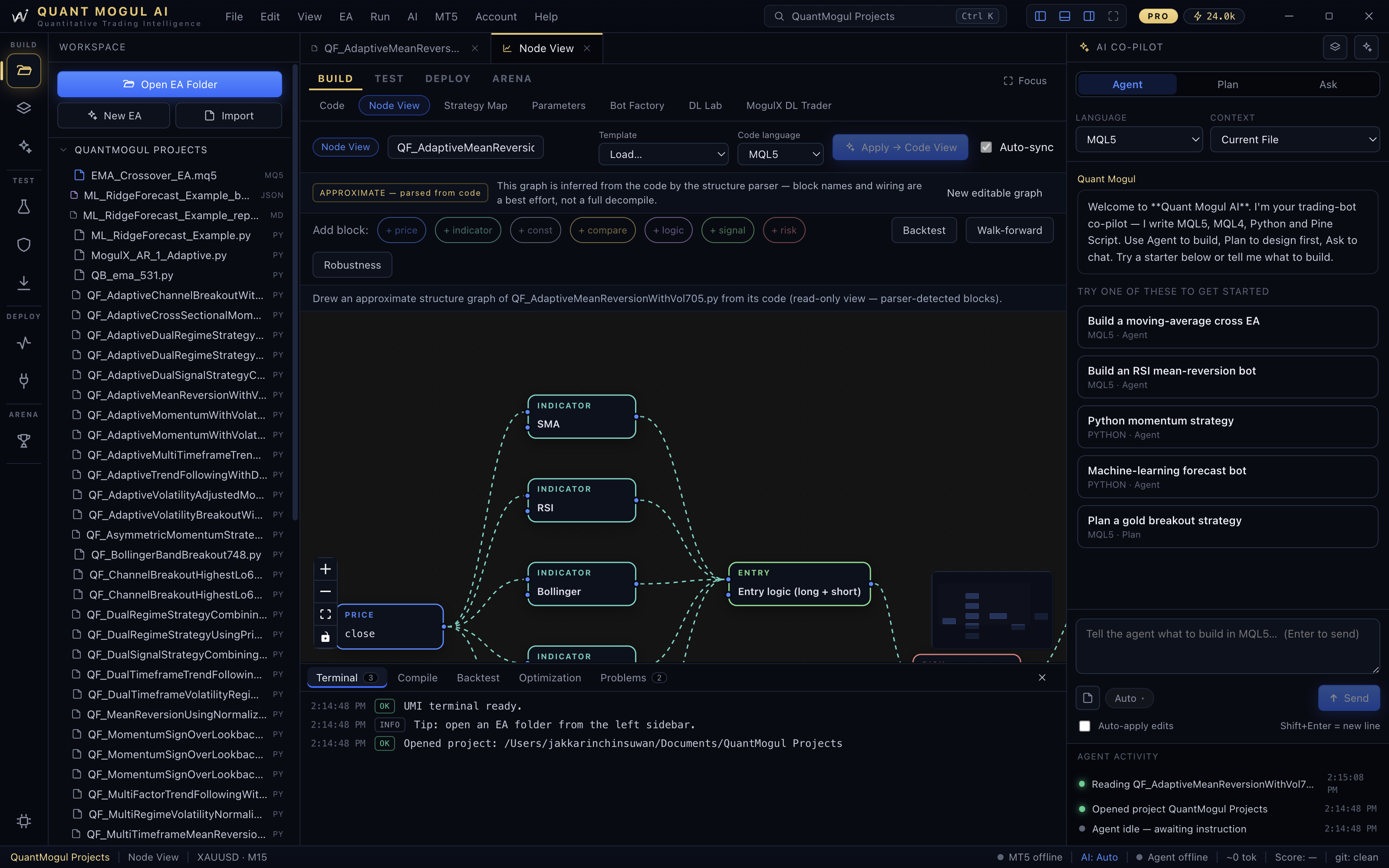Toggle the graph lock icon

pyautogui.click(x=326, y=637)
